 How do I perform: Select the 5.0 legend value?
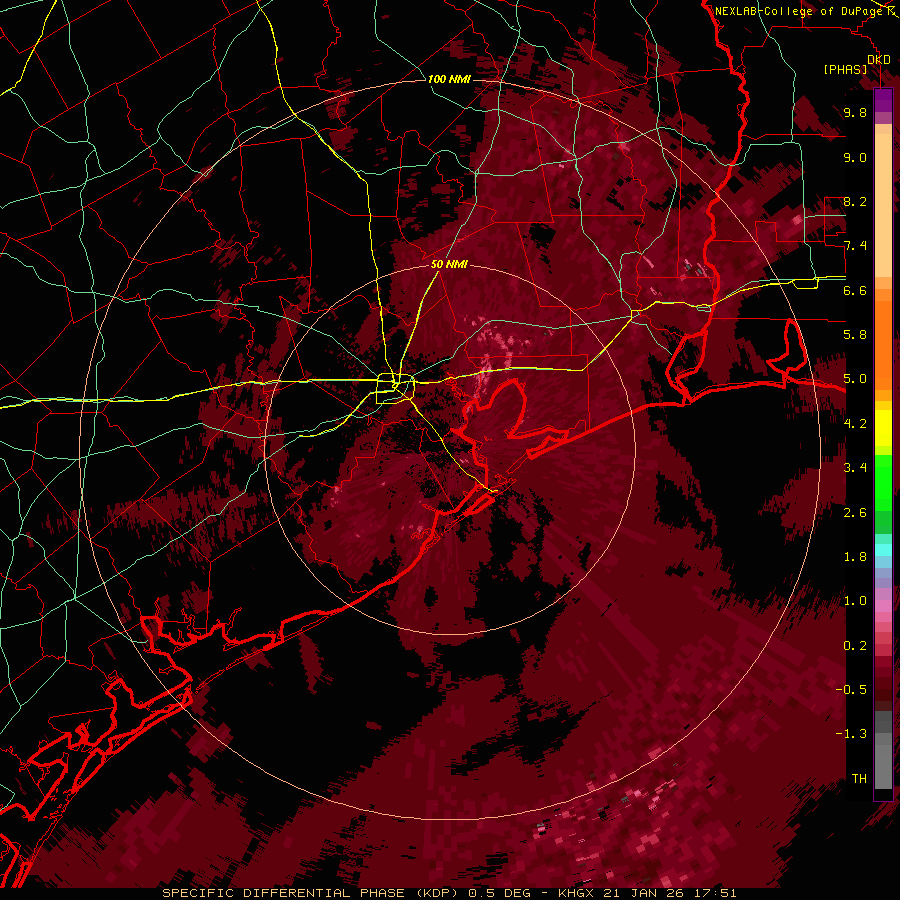click(x=855, y=379)
